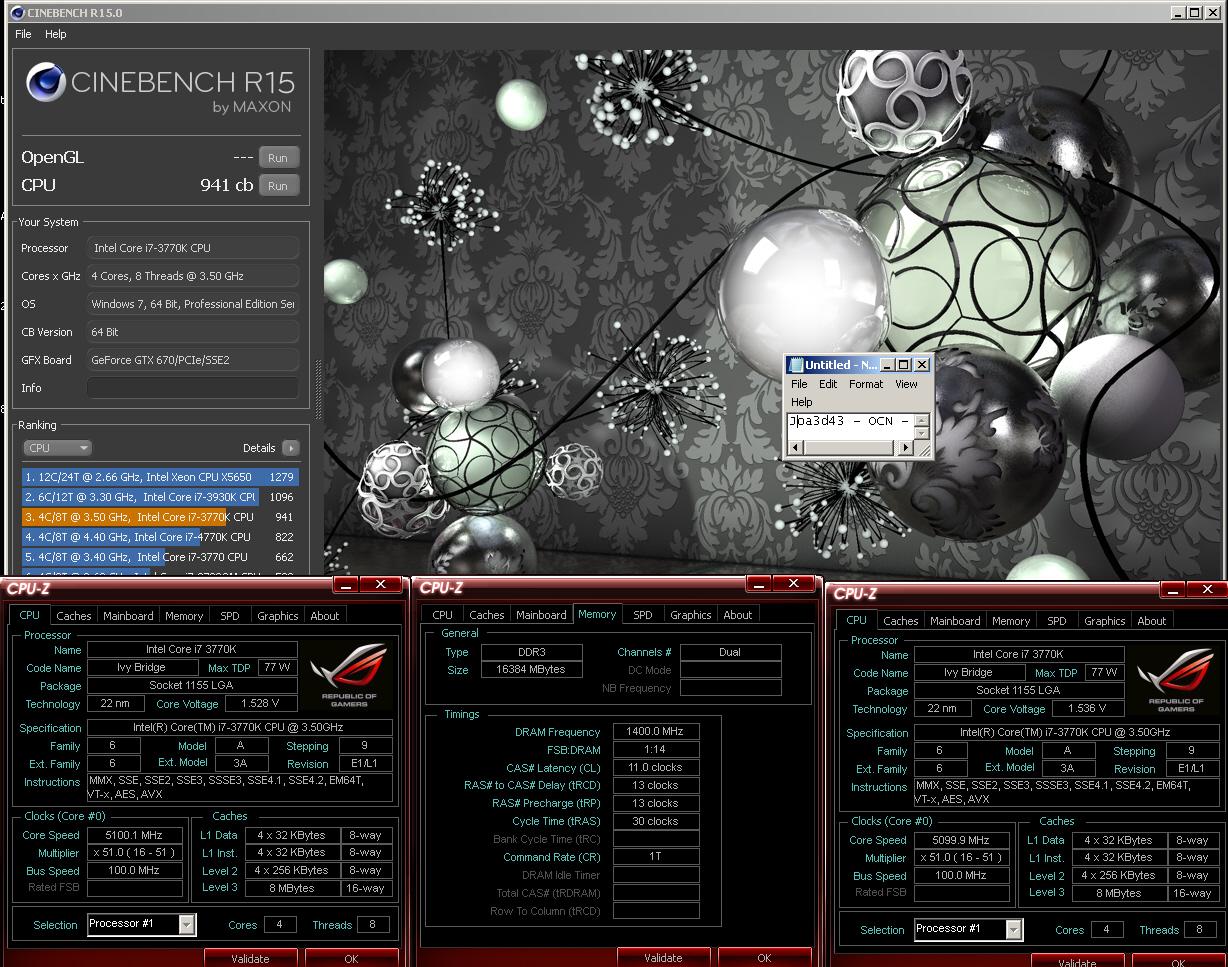Click Validate in middle CPU-Z window

pyautogui.click(x=663, y=957)
